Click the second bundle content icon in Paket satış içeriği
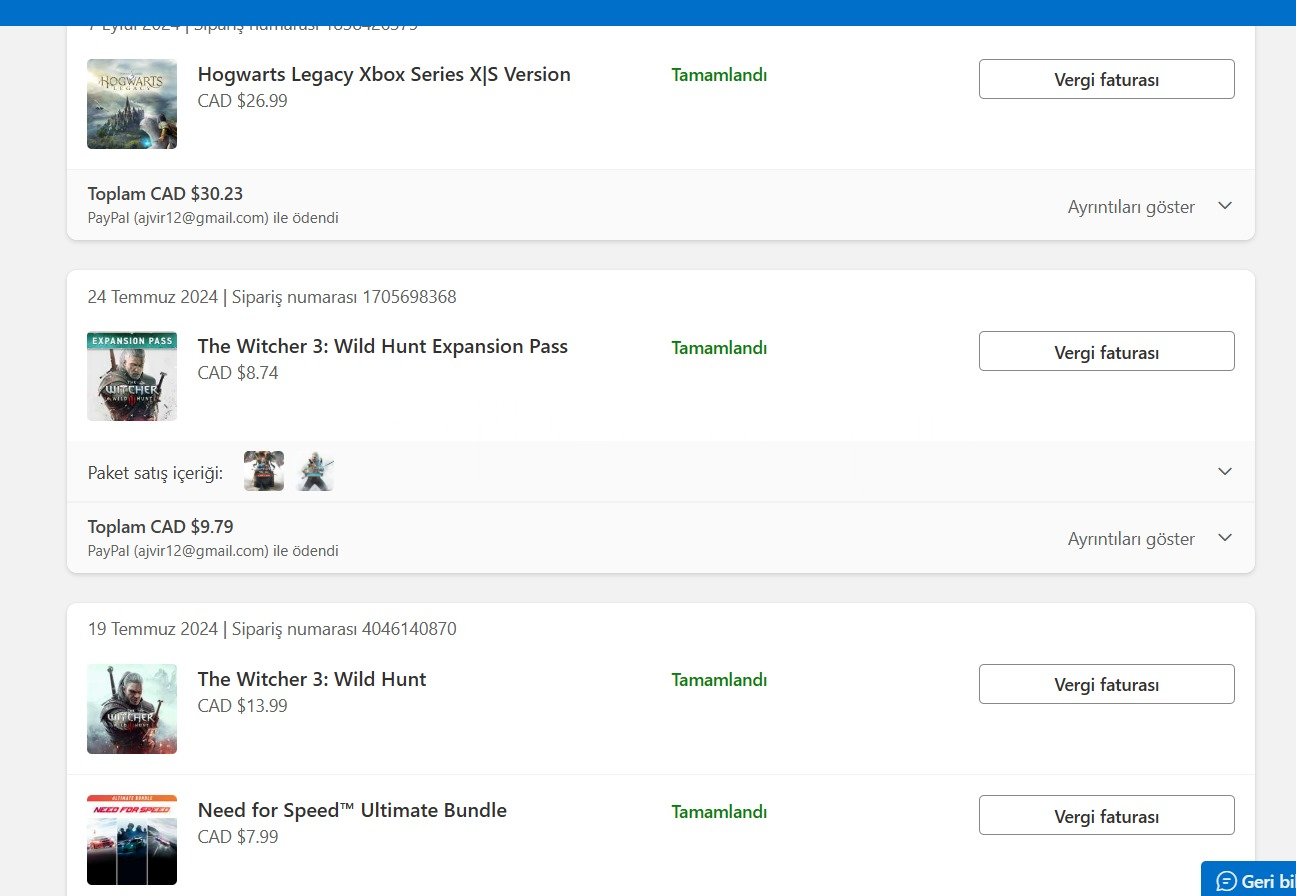 315,471
